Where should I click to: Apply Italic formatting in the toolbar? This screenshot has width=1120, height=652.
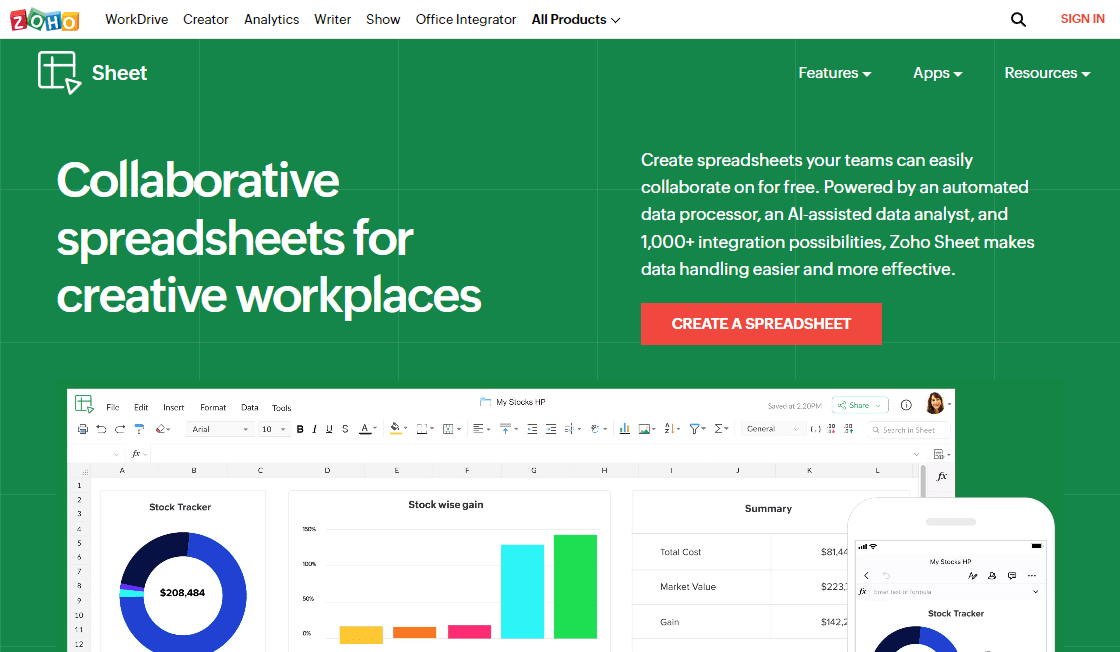click(x=314, y=428)
